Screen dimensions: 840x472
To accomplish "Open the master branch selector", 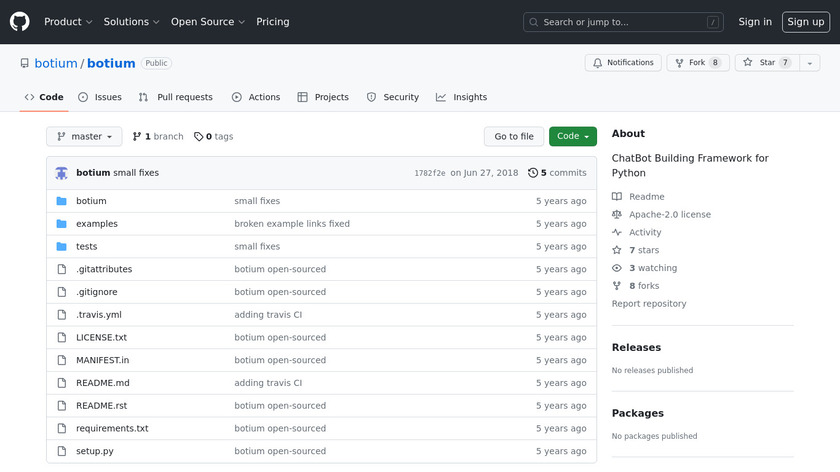I will coord(84,137).
